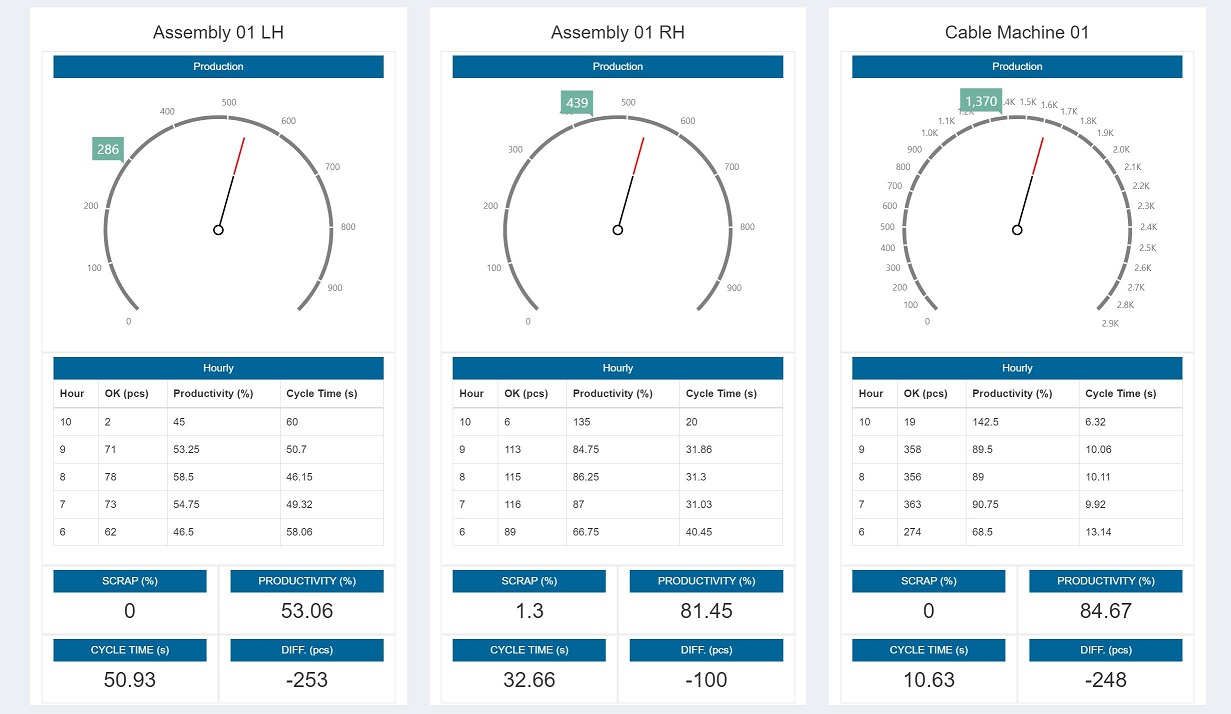Click the Hour column header in Assembly 01 LH table
Viewport: 1231px width, 714px height.
(x=76, y=394)
